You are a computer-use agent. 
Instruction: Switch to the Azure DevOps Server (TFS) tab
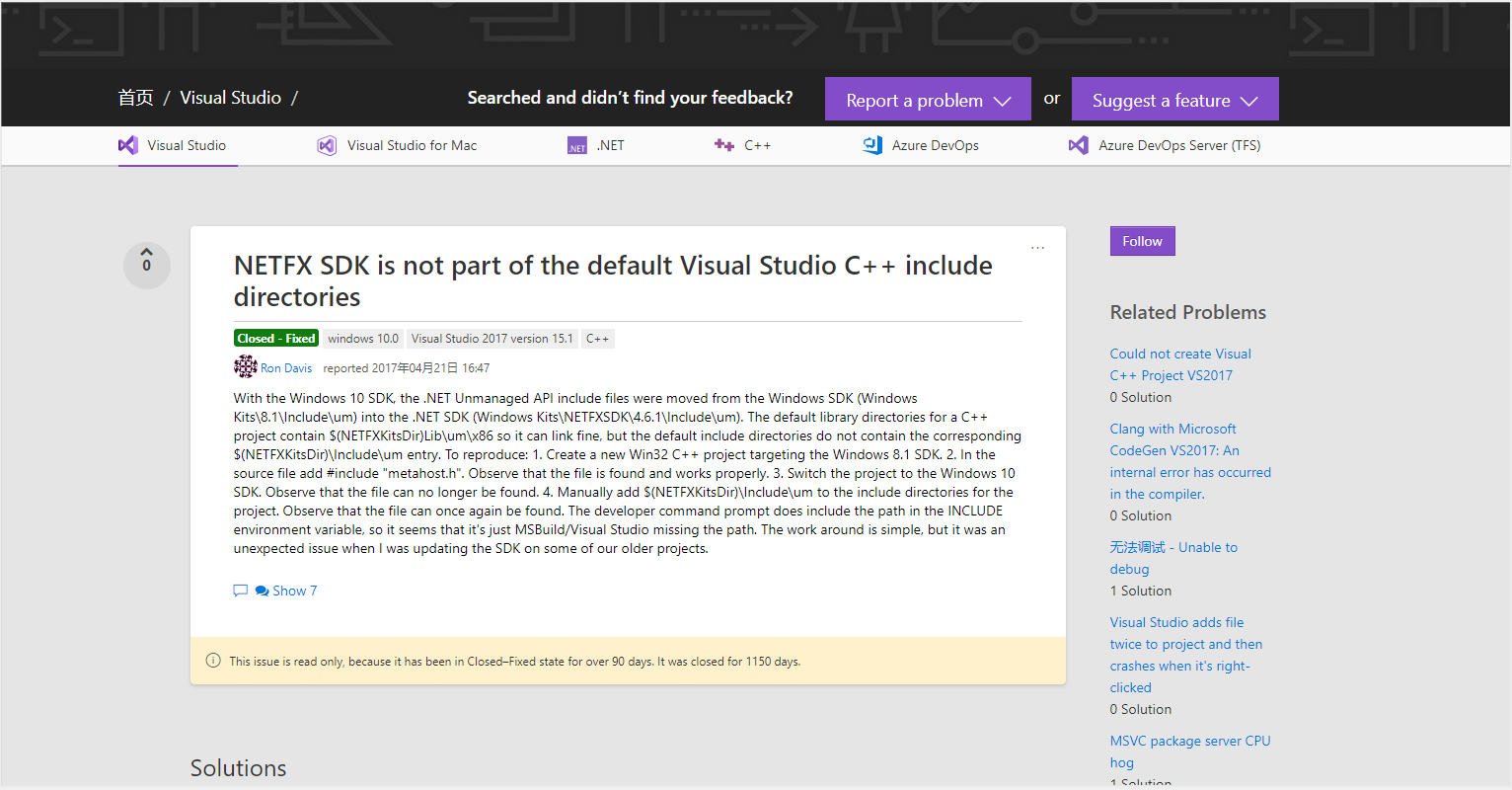1165,145
